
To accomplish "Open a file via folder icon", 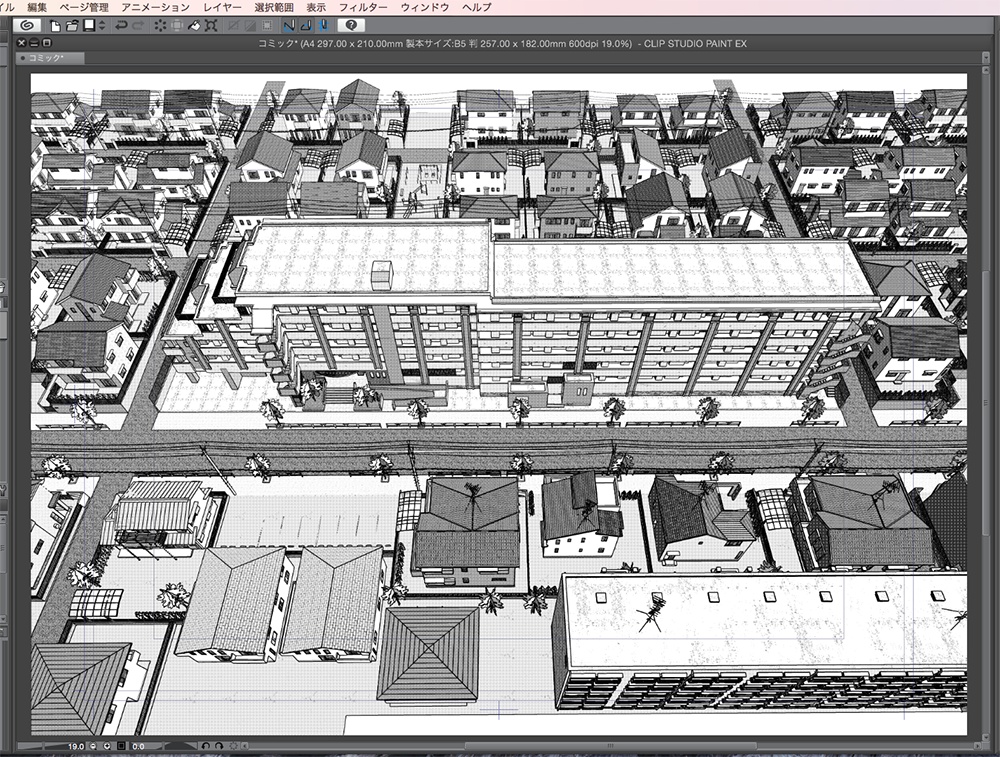I will (71, 26).
